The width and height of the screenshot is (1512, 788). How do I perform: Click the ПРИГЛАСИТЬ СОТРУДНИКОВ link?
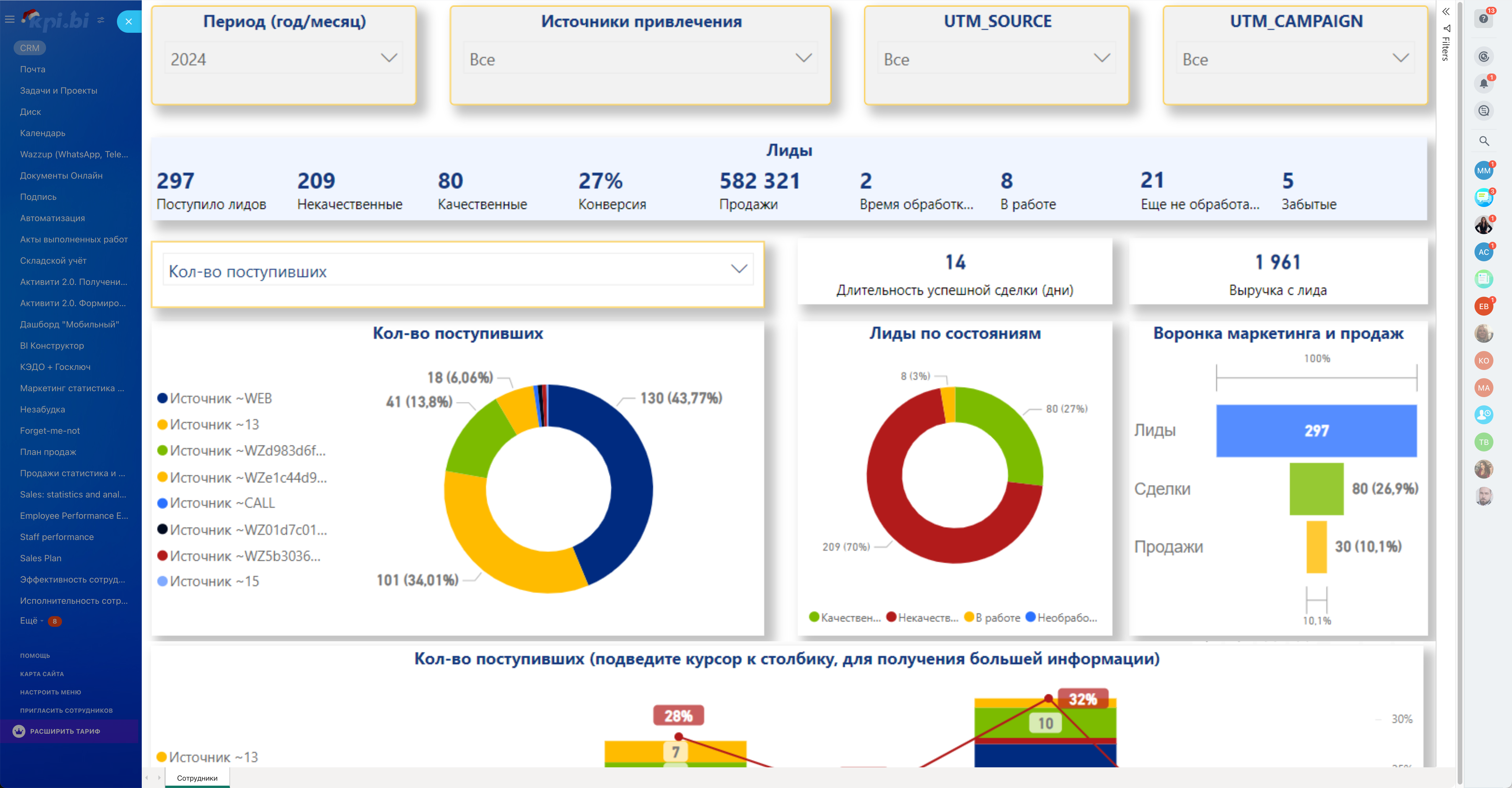click(66, 710)
